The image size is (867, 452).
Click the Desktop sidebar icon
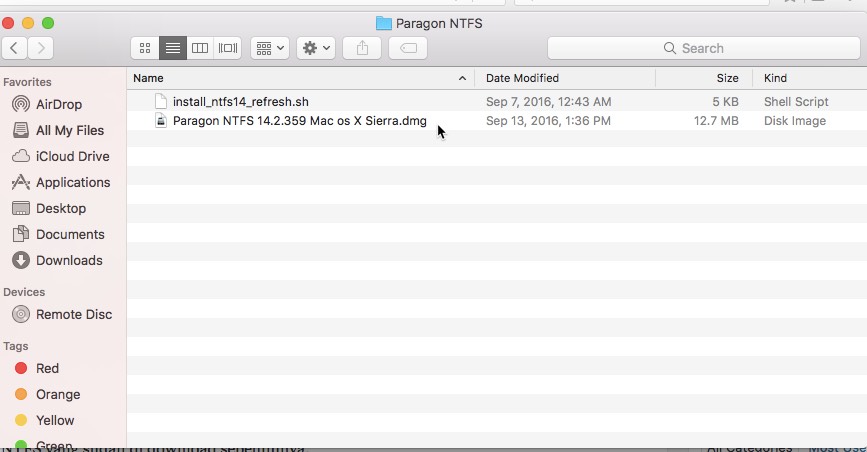[x=21, y=208]
